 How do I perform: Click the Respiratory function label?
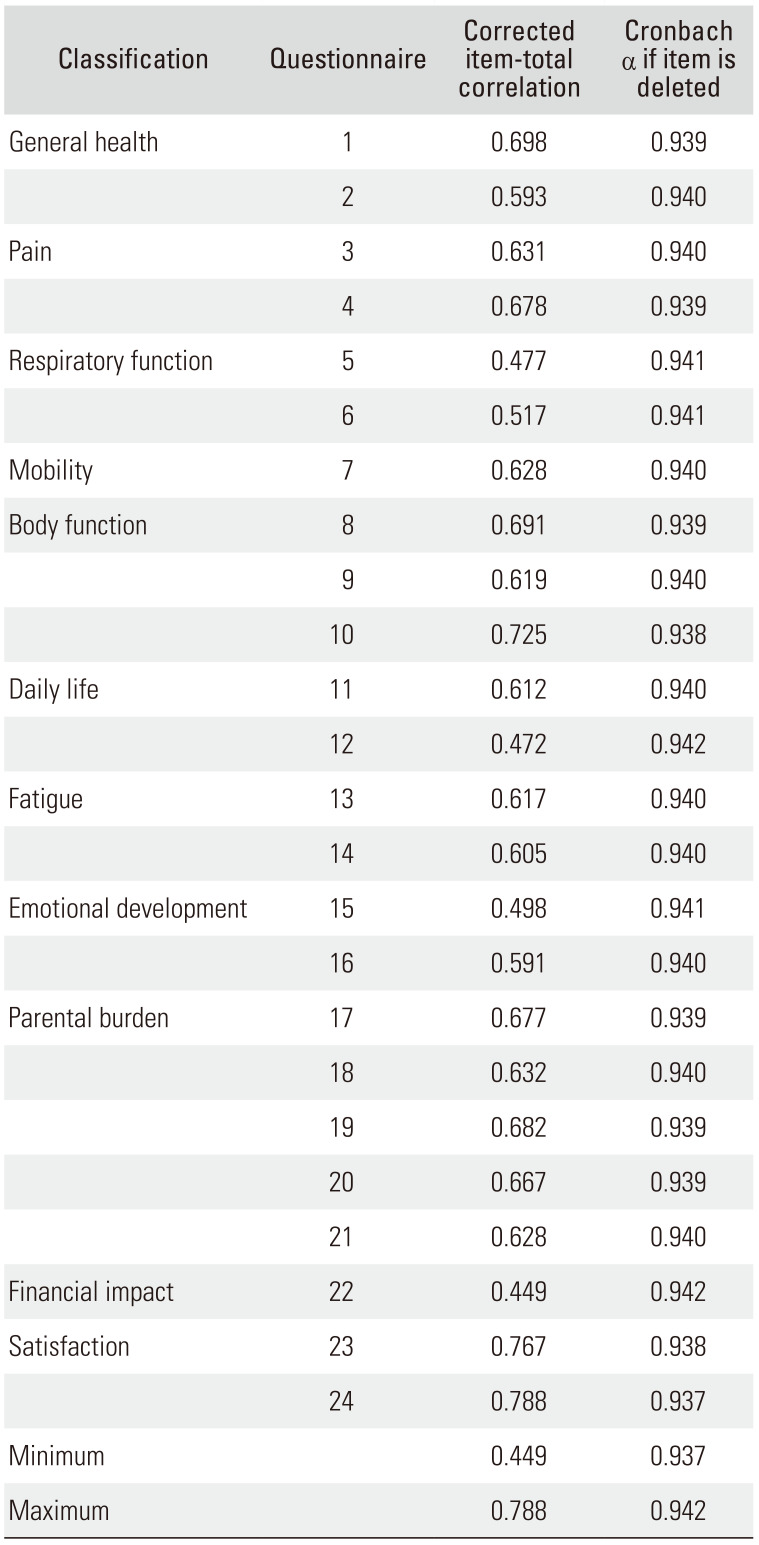coord(111,361)
